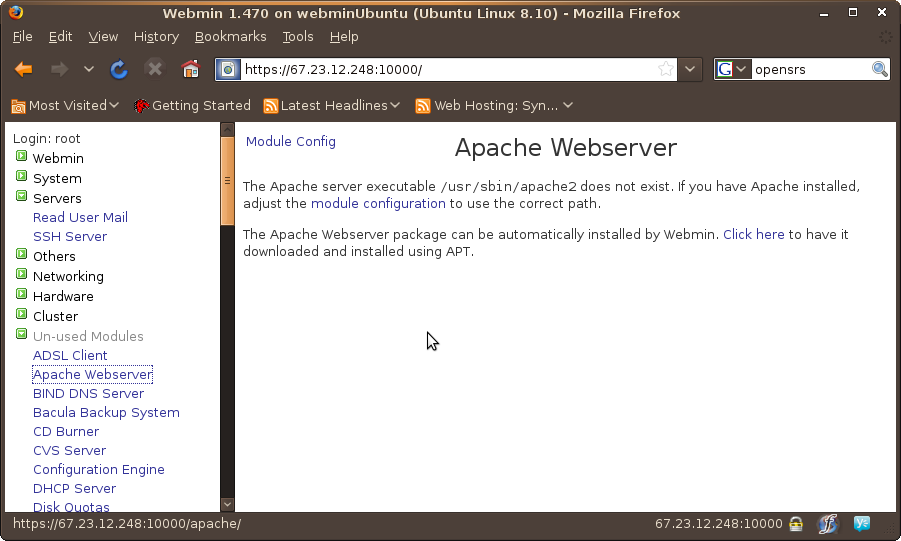
Task: Click the Firefox logo in title bar
Action: 16,13
